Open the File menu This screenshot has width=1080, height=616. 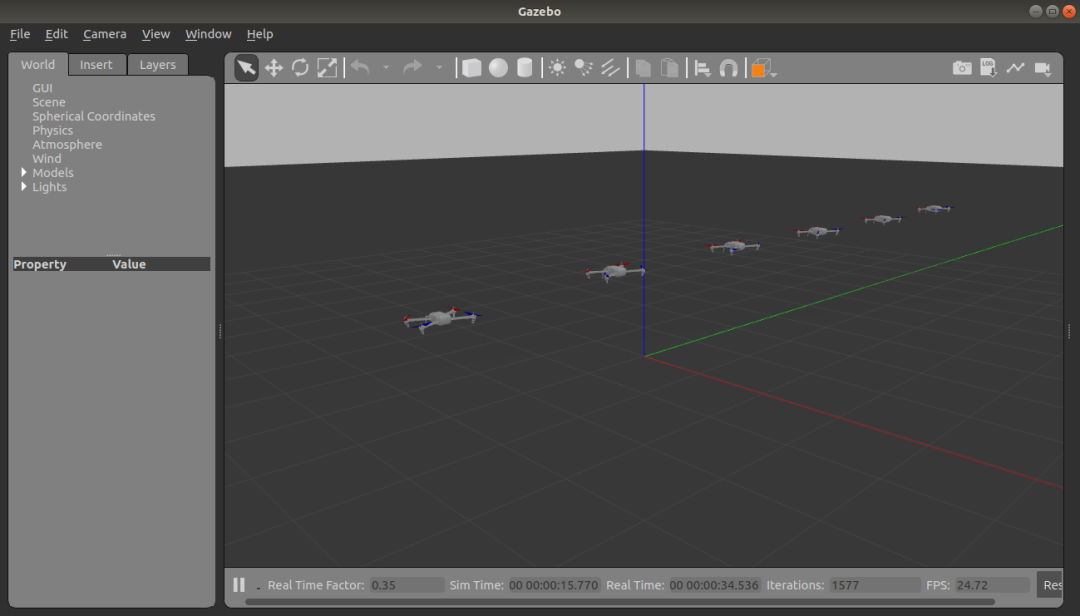point(20,34)
